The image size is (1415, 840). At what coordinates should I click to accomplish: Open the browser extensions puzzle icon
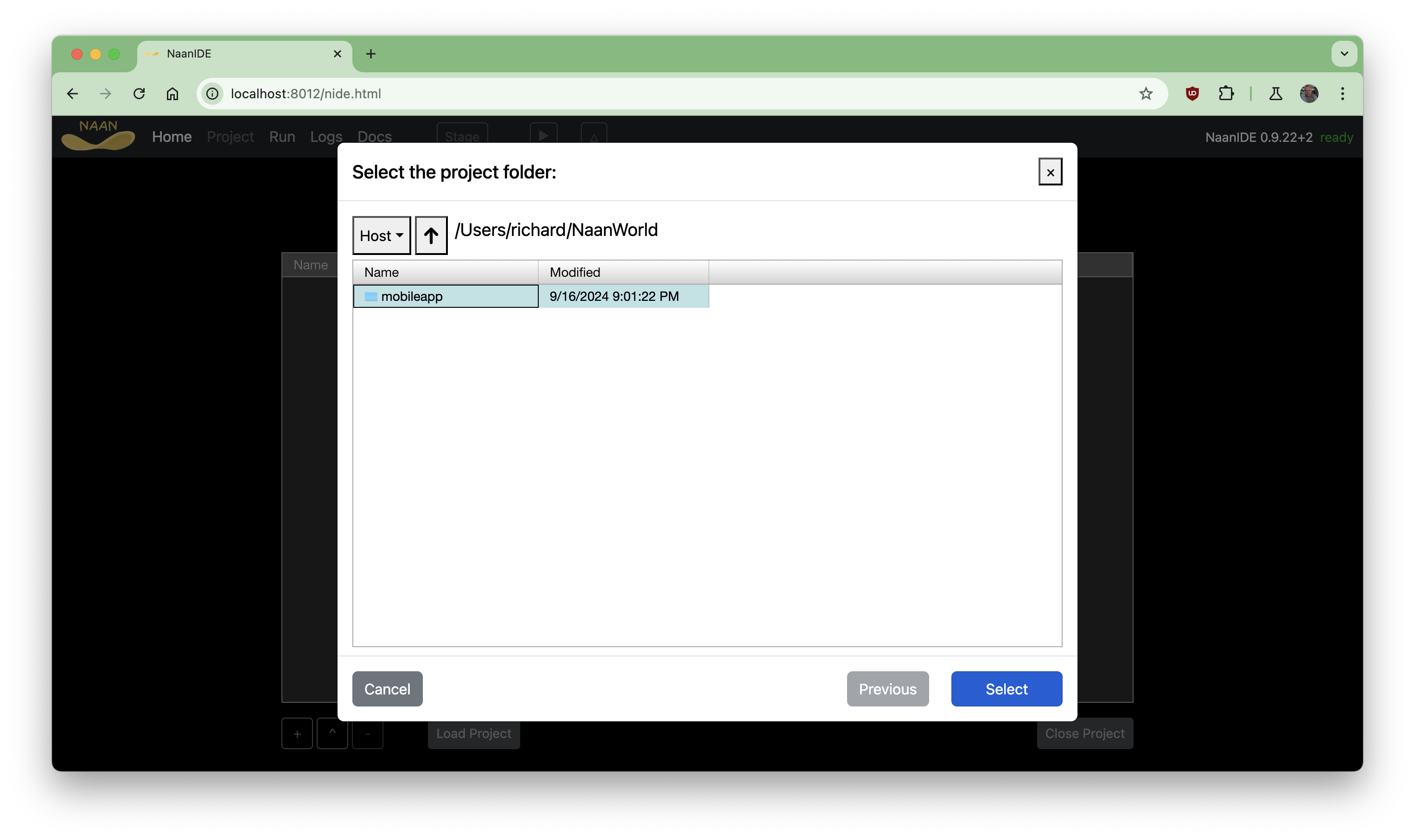[x=1226, y=93]
